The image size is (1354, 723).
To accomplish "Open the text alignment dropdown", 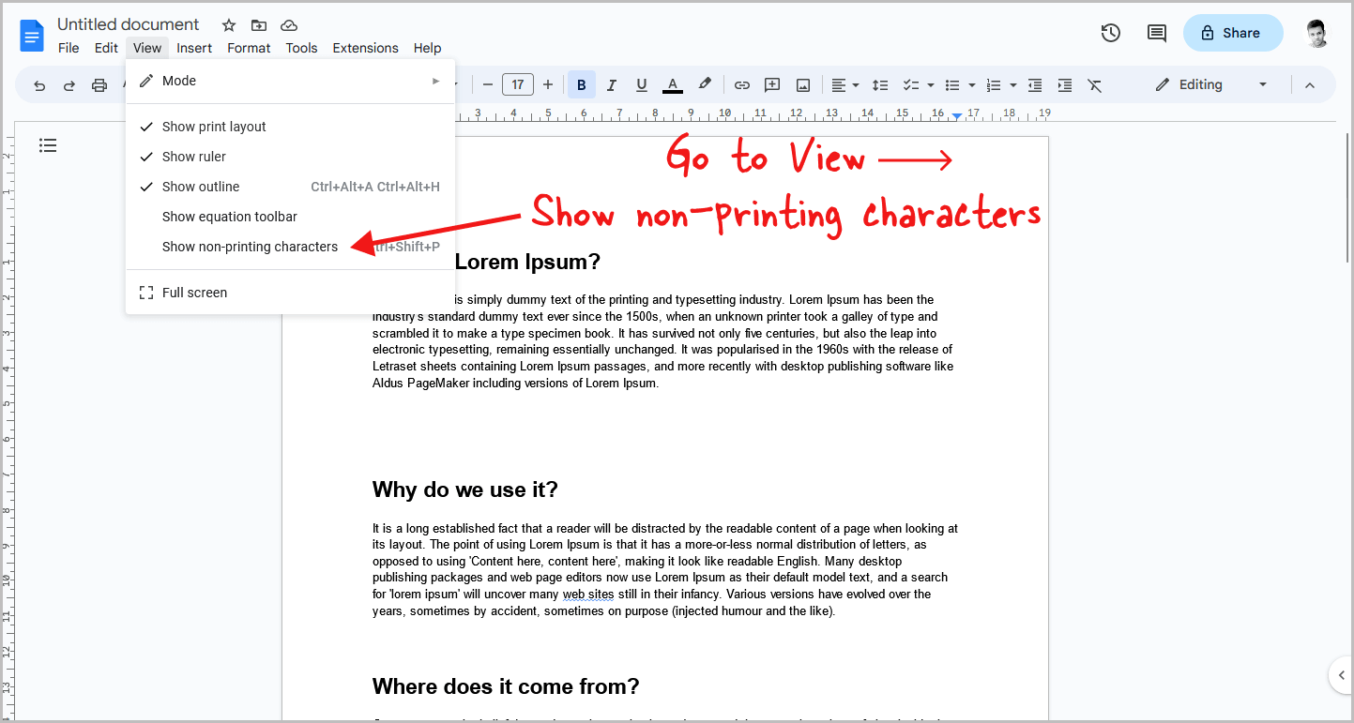I will (x=845, y=85).
